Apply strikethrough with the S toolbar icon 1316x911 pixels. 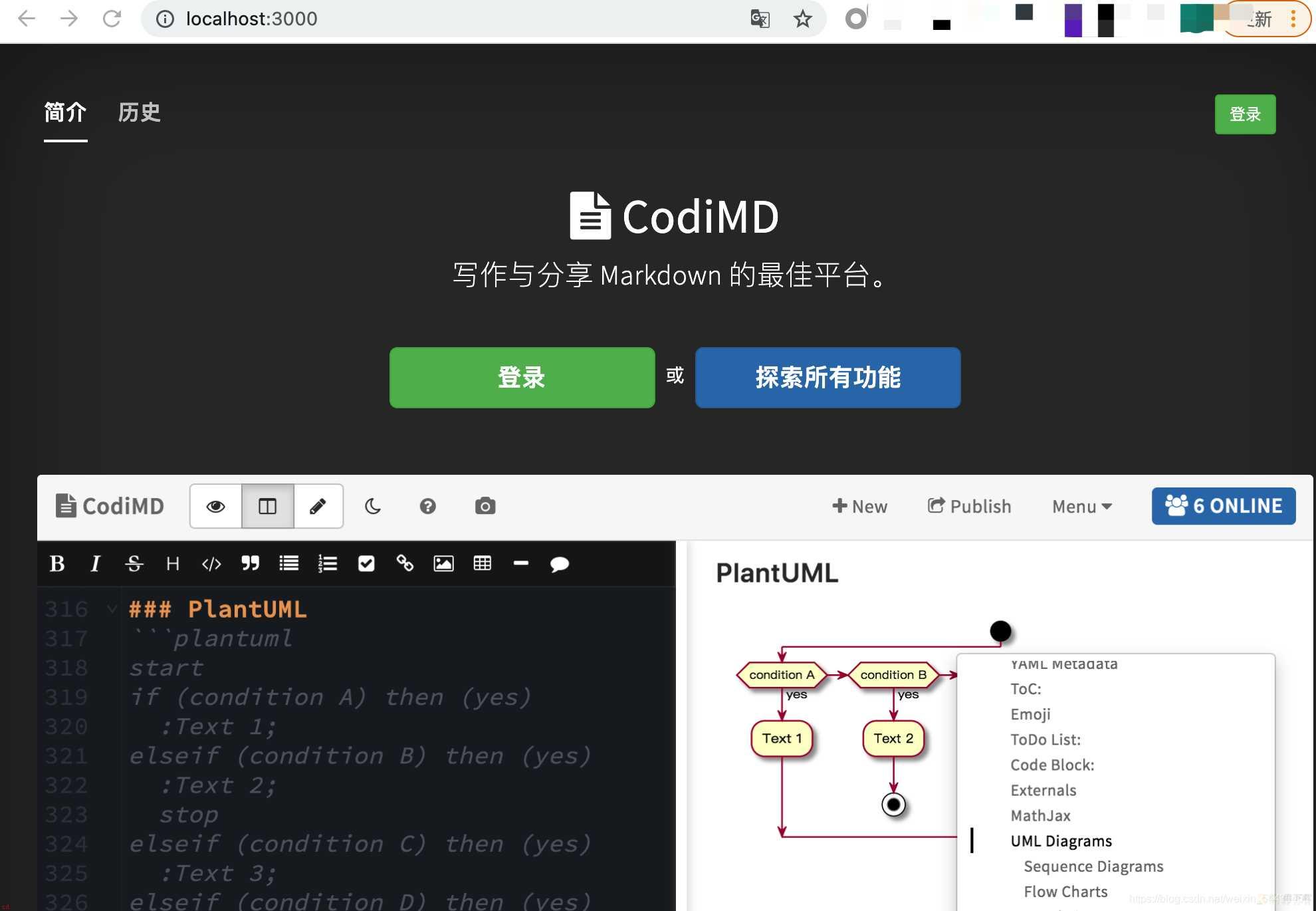(134, 564)
